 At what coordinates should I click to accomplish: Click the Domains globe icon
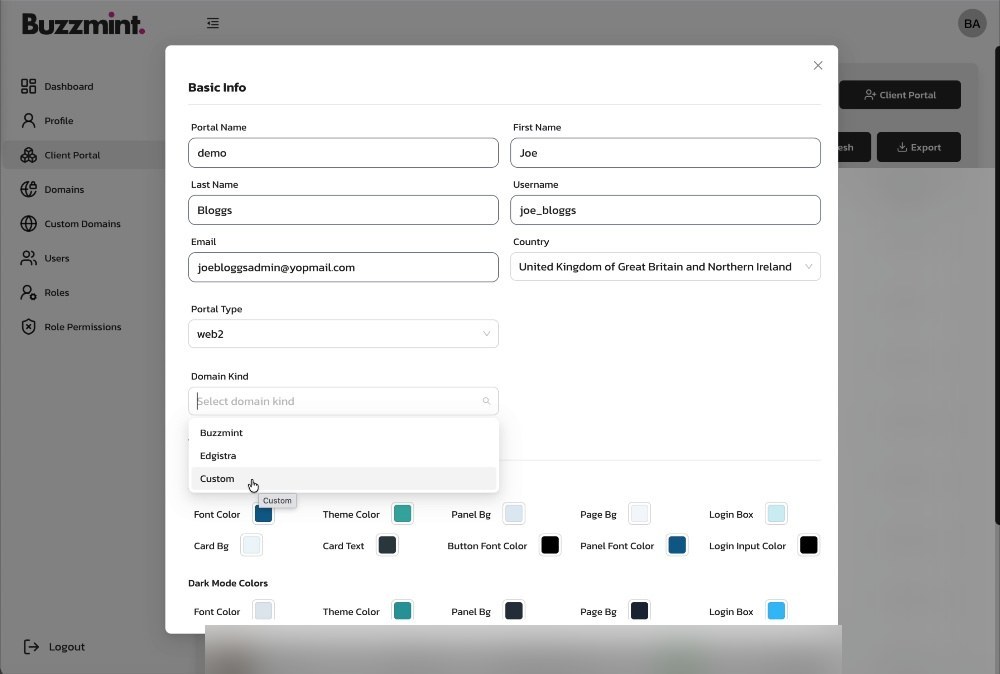tap(28, 189)
